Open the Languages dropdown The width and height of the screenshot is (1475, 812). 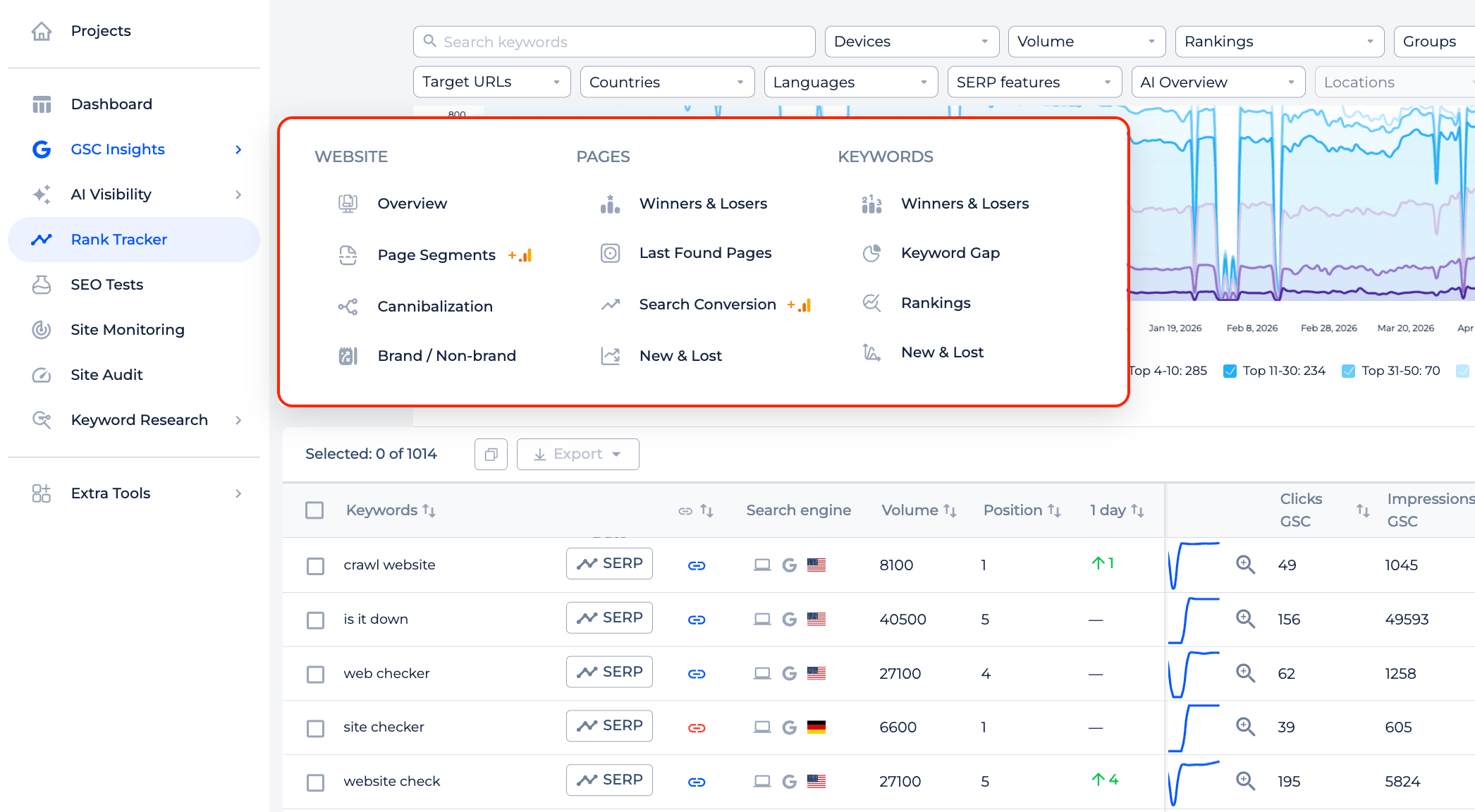851,82
